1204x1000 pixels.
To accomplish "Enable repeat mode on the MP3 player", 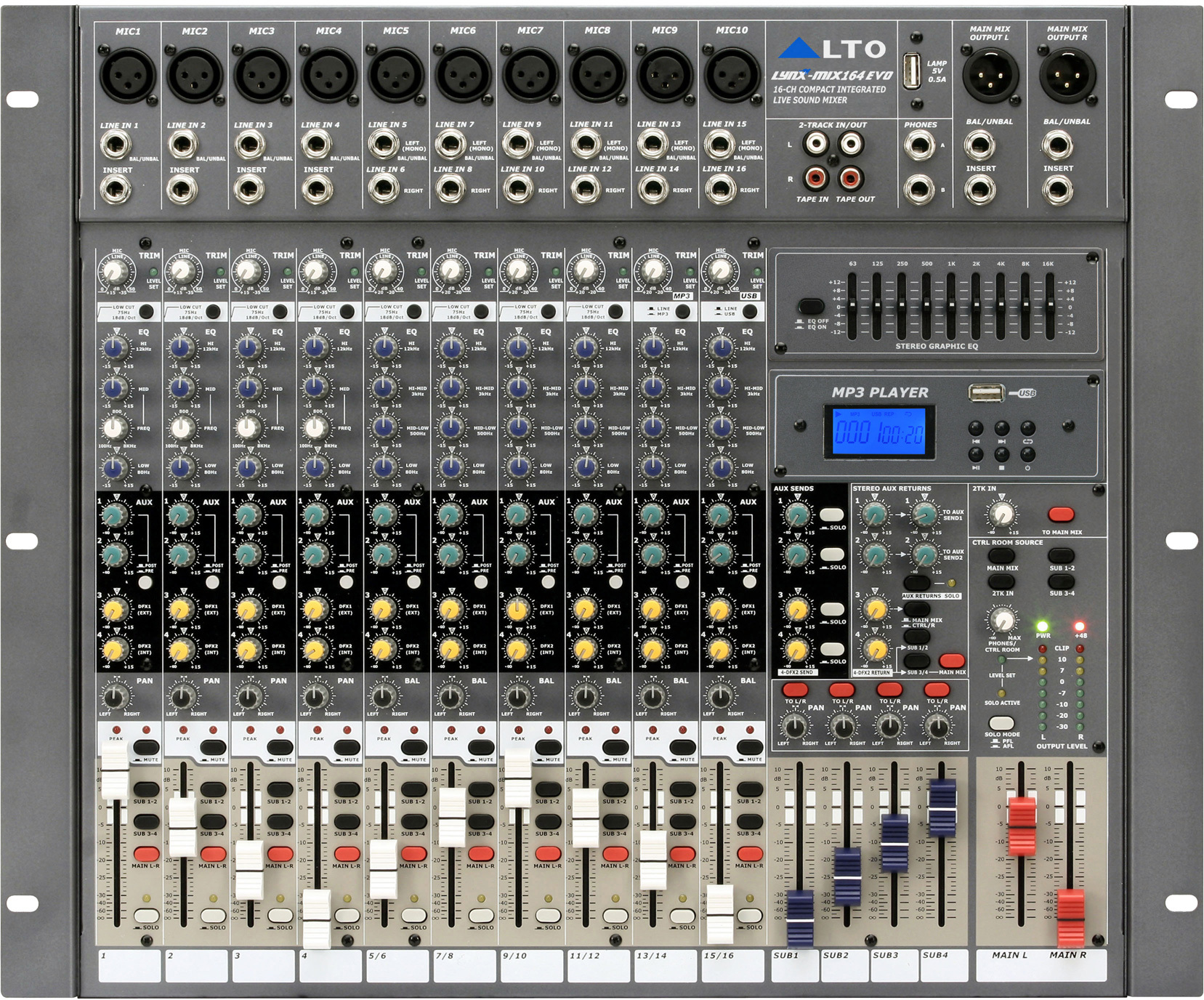I will click(1028, 427).
